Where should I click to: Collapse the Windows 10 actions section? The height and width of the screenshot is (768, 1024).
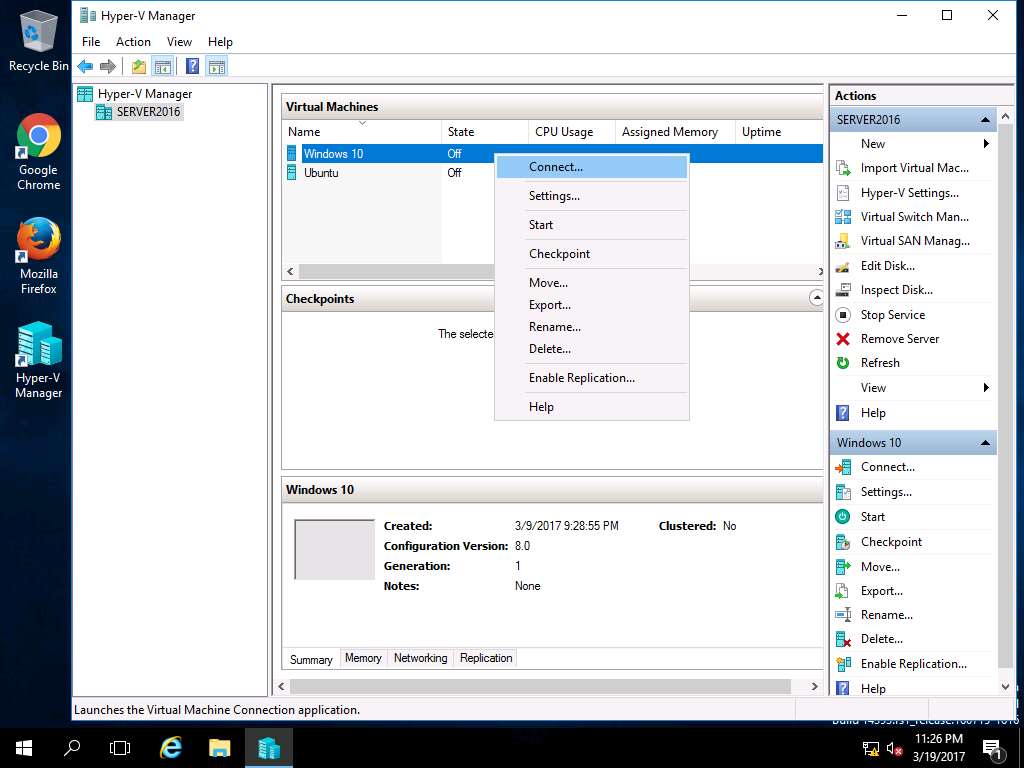click(985, 443)
